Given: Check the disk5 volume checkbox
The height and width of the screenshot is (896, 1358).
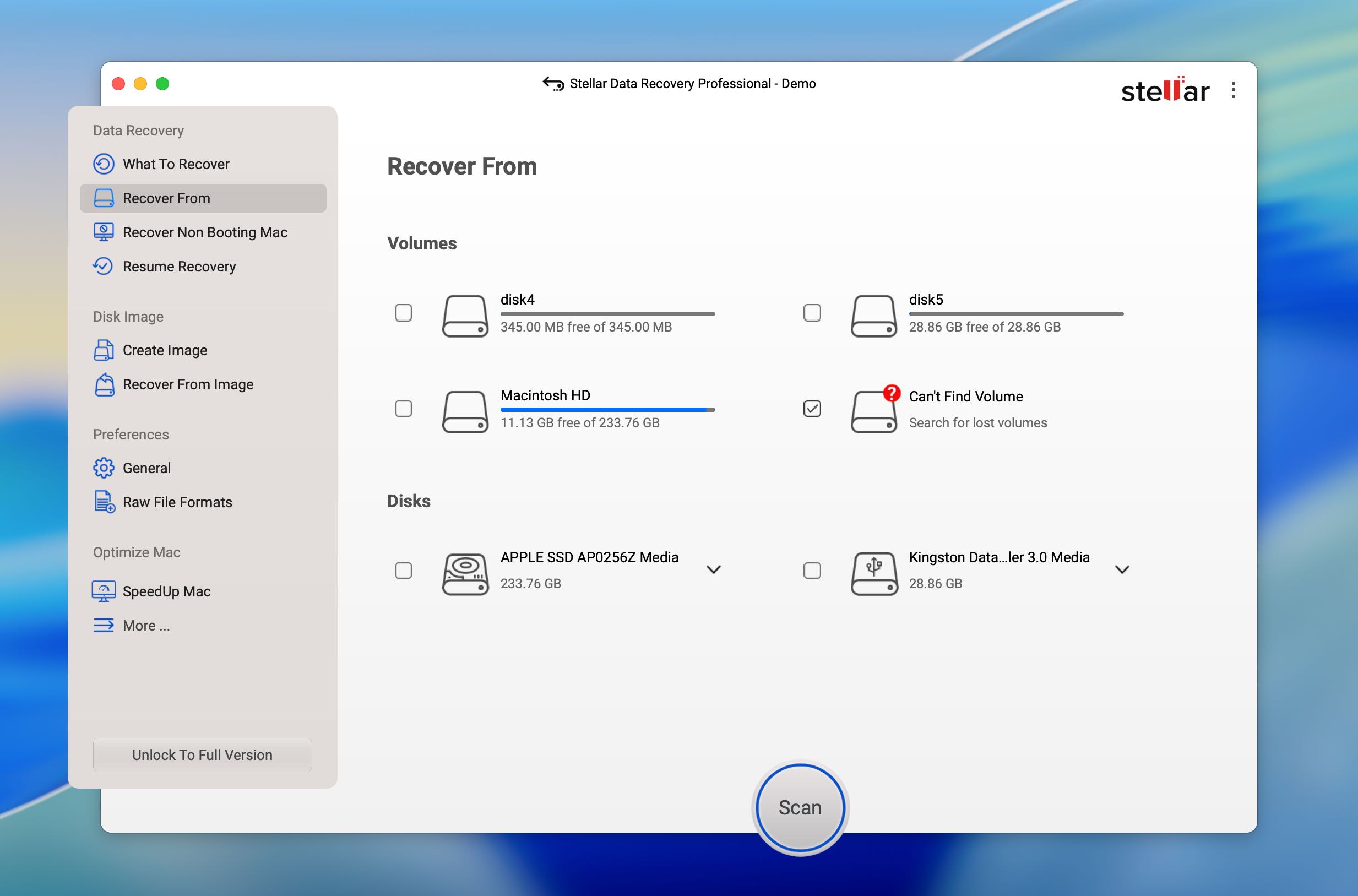Looking at the screenshot, I should 812,313.
